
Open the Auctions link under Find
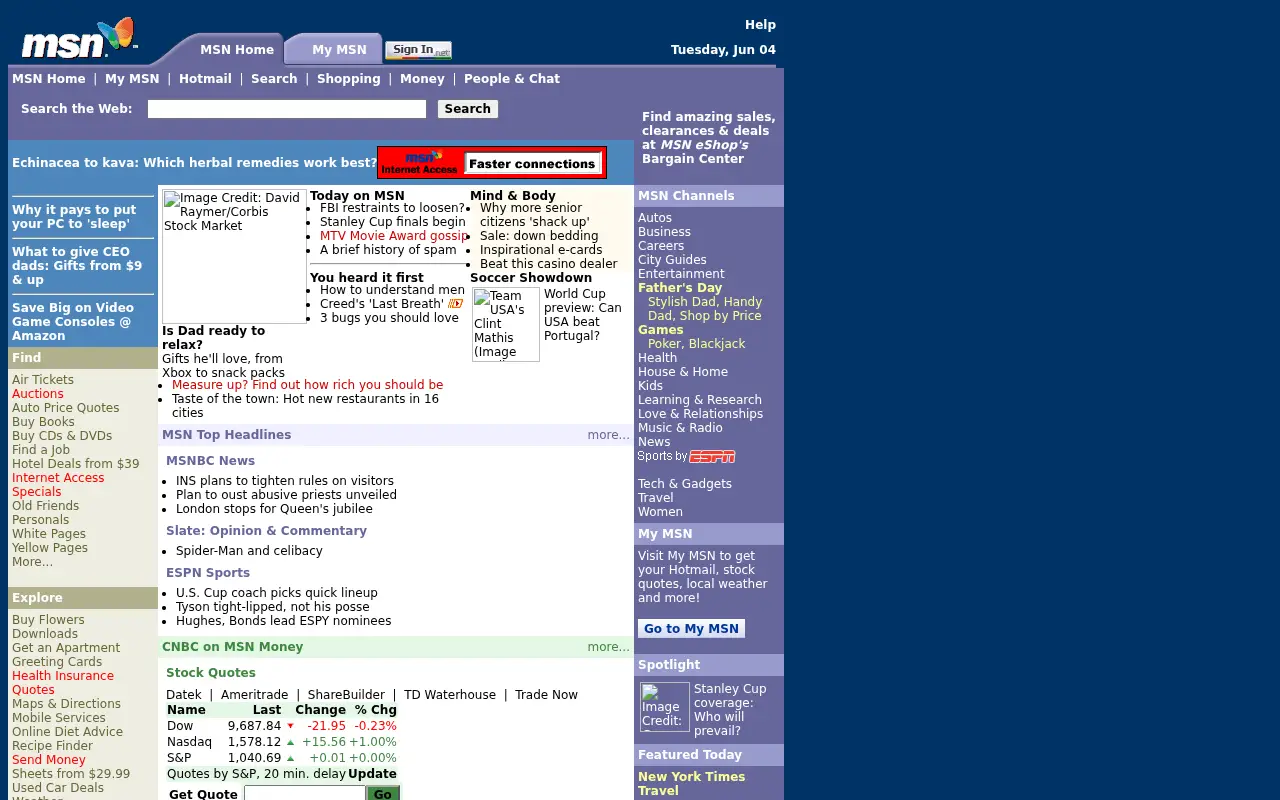pos(38,394)
